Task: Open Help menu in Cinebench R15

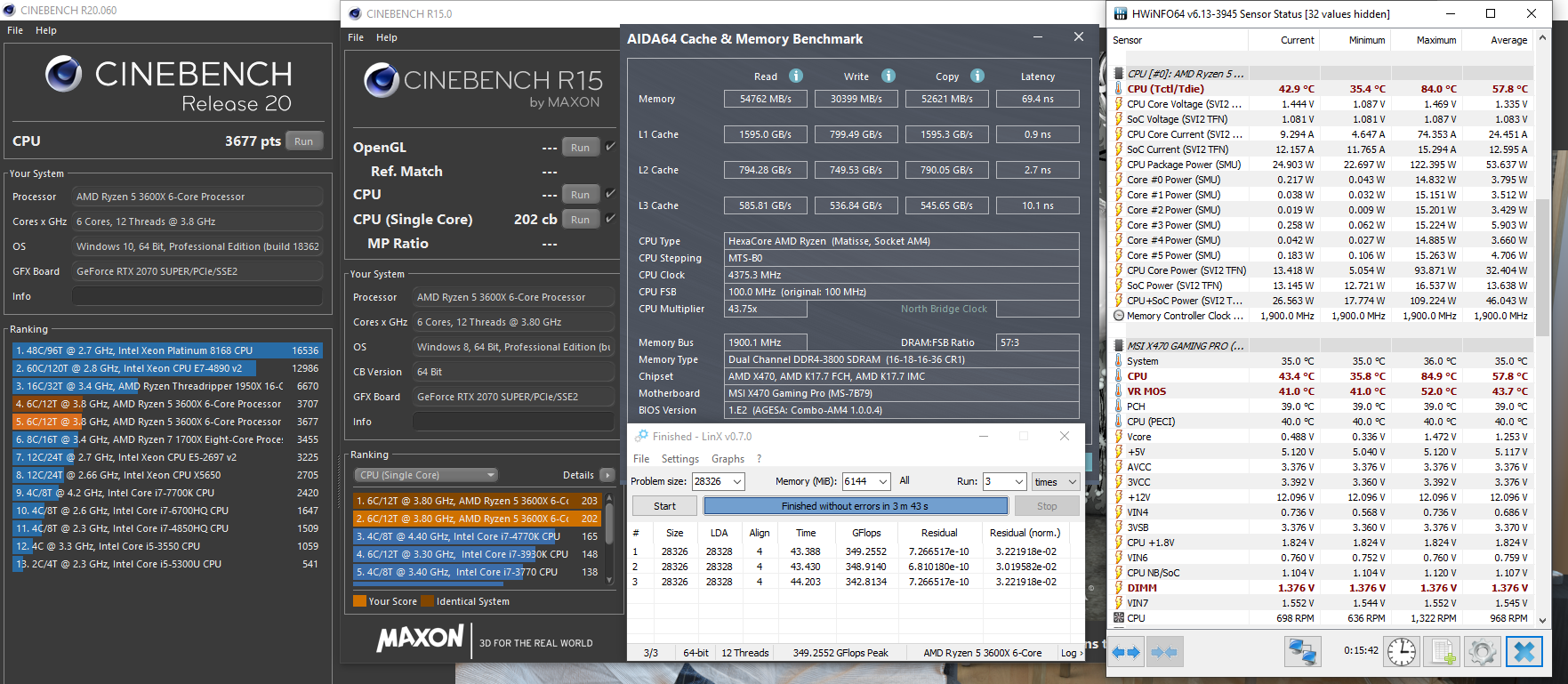Action: [387, 37]
